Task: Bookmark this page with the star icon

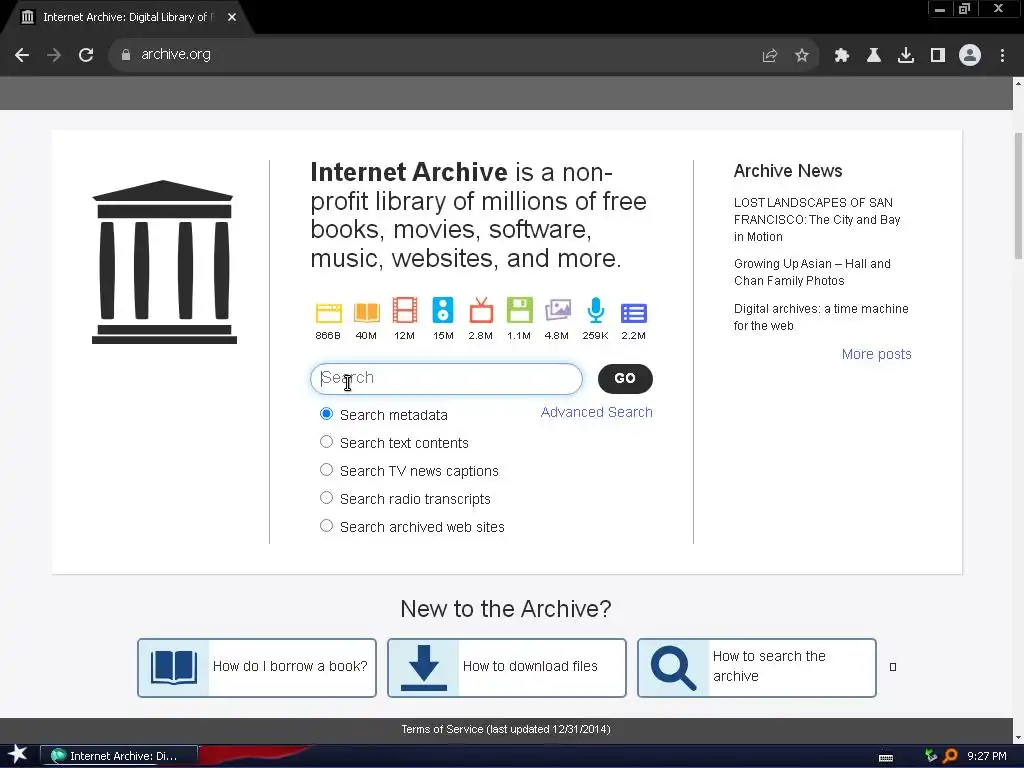Action: (x=802, y=56)
